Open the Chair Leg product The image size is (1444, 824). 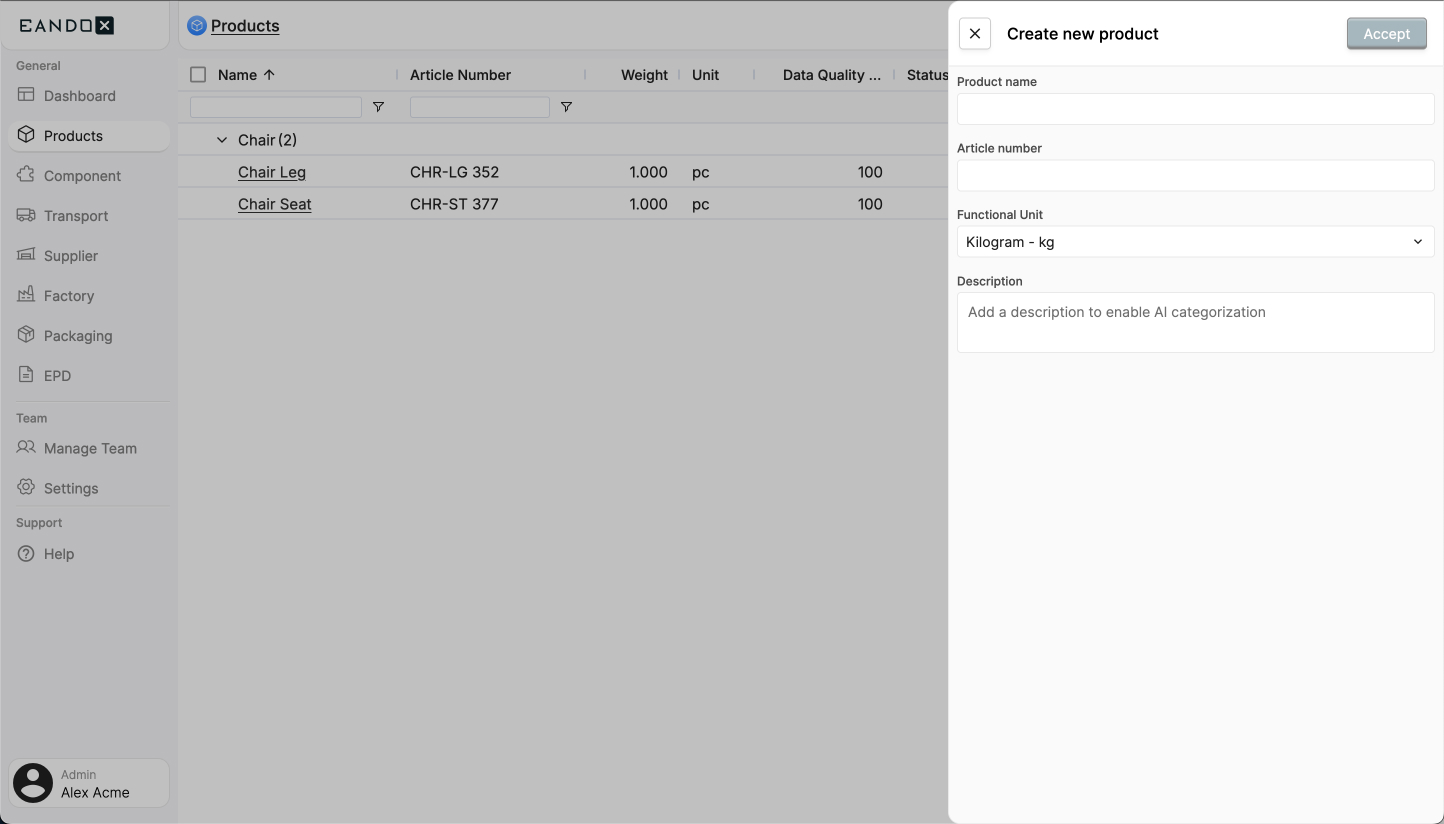point(271,171)
